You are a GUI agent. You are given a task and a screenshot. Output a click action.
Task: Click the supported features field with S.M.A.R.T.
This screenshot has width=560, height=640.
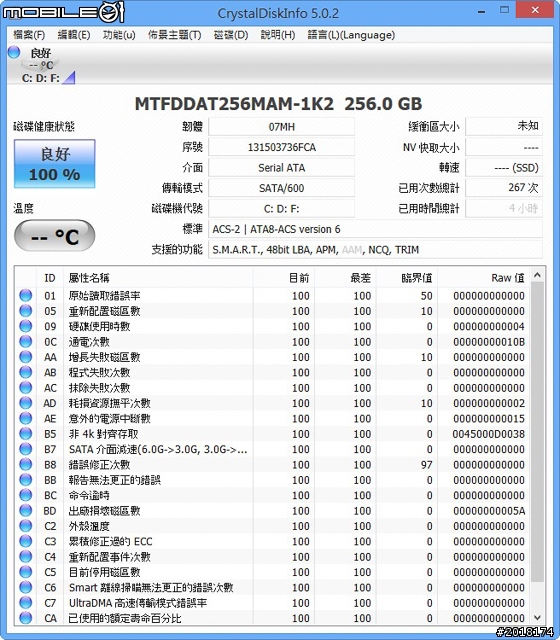[376, 249]
